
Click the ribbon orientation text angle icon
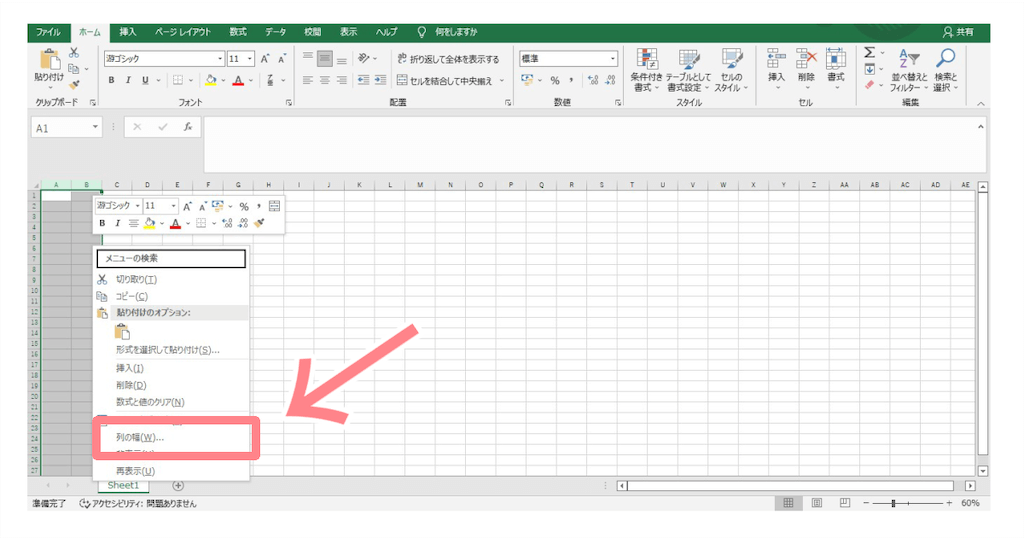pyautogui.click(x=364, y=59)
